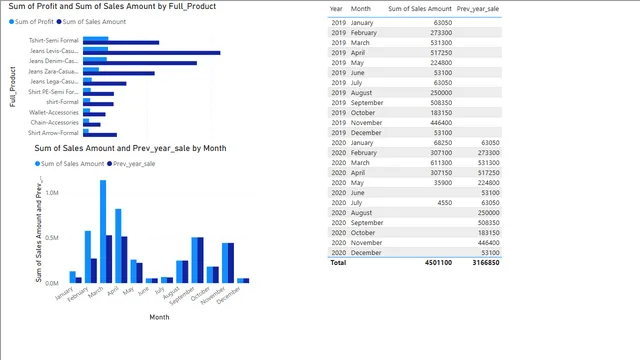Click the Shirt PE-Semi For... axis label
640x360 pixels.
point(53,92)
